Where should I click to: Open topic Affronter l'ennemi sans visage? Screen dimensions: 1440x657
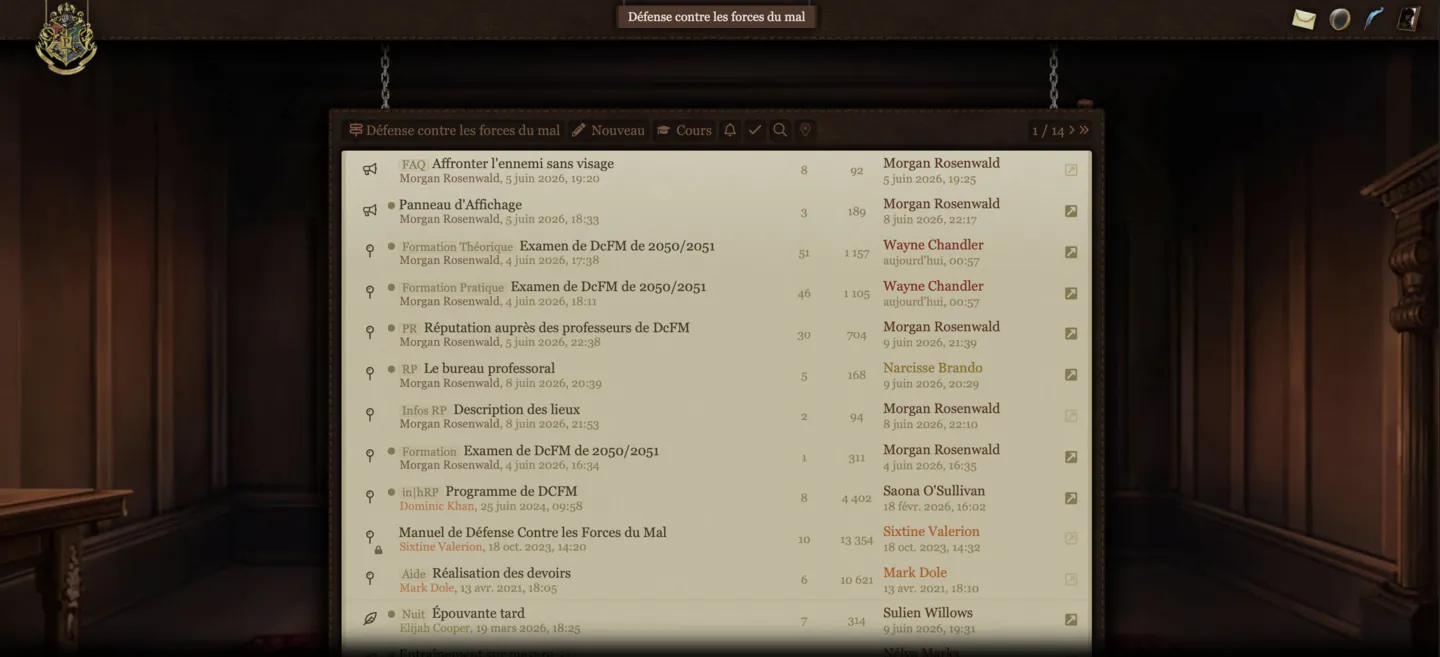click(x=523, y=164)
